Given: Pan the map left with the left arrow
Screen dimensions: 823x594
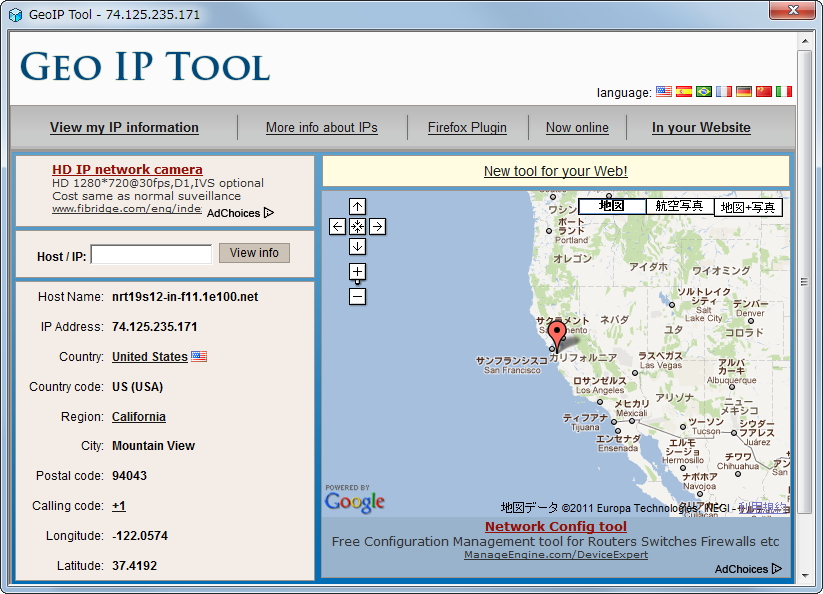Looking at the screenshot, I should click(337, 226).
